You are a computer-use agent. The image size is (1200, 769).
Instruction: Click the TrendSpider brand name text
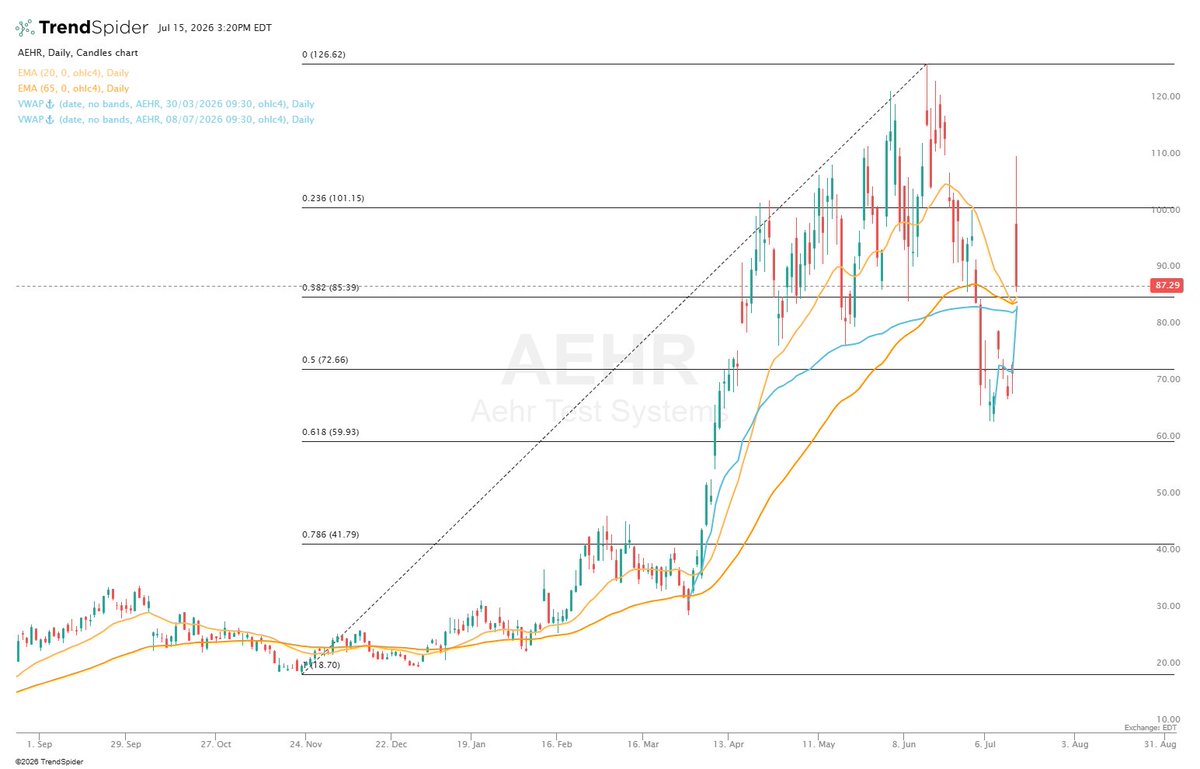(x=93, y=27)
